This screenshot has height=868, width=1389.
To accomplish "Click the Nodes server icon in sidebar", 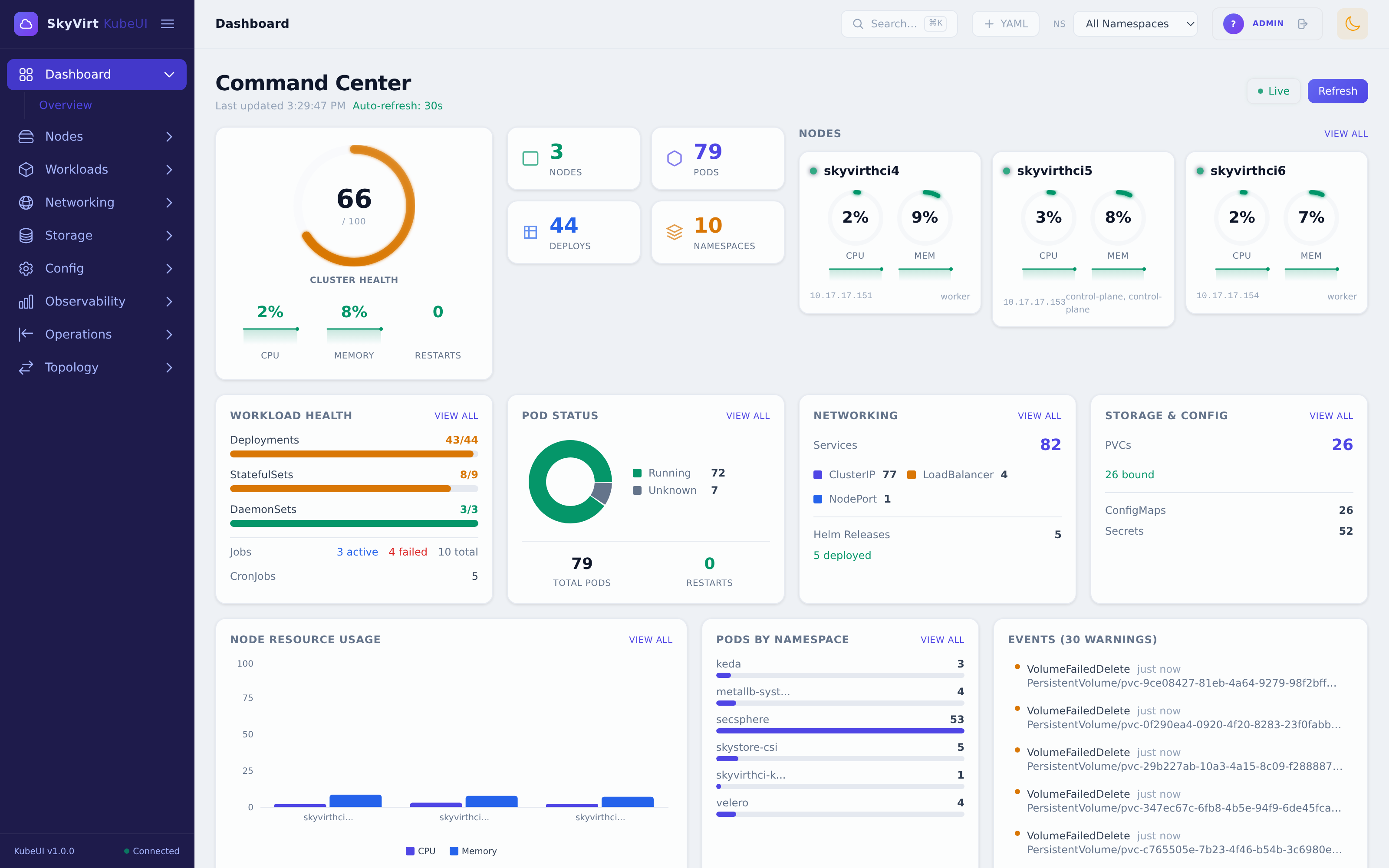I will [26, 137].
